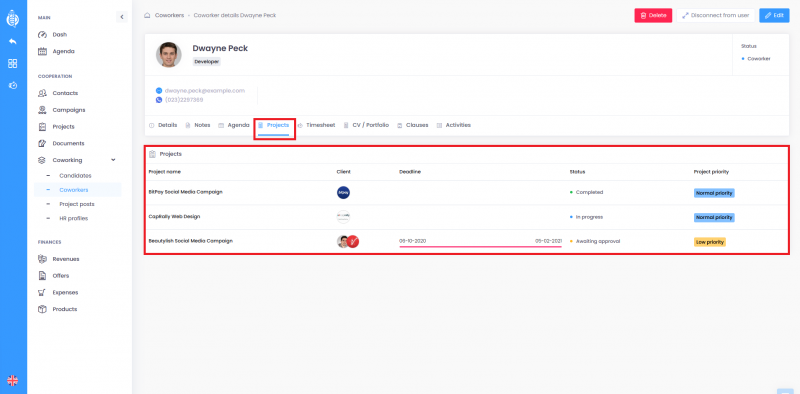Image resolution: width=800 pixels, height=394 pixels.
Task: Click the UK flag language icon
Action: click(13, 380)
